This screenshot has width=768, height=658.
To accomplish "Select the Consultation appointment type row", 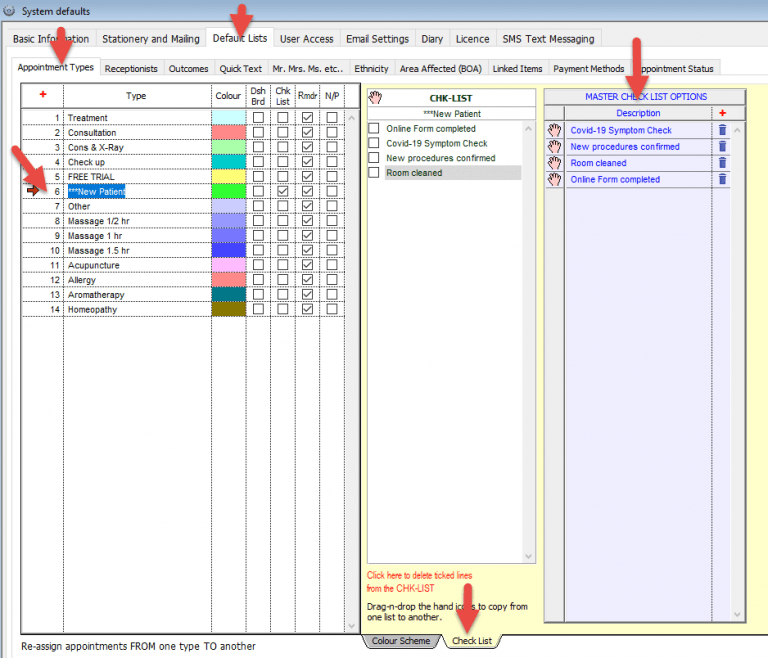I will 137,132.
